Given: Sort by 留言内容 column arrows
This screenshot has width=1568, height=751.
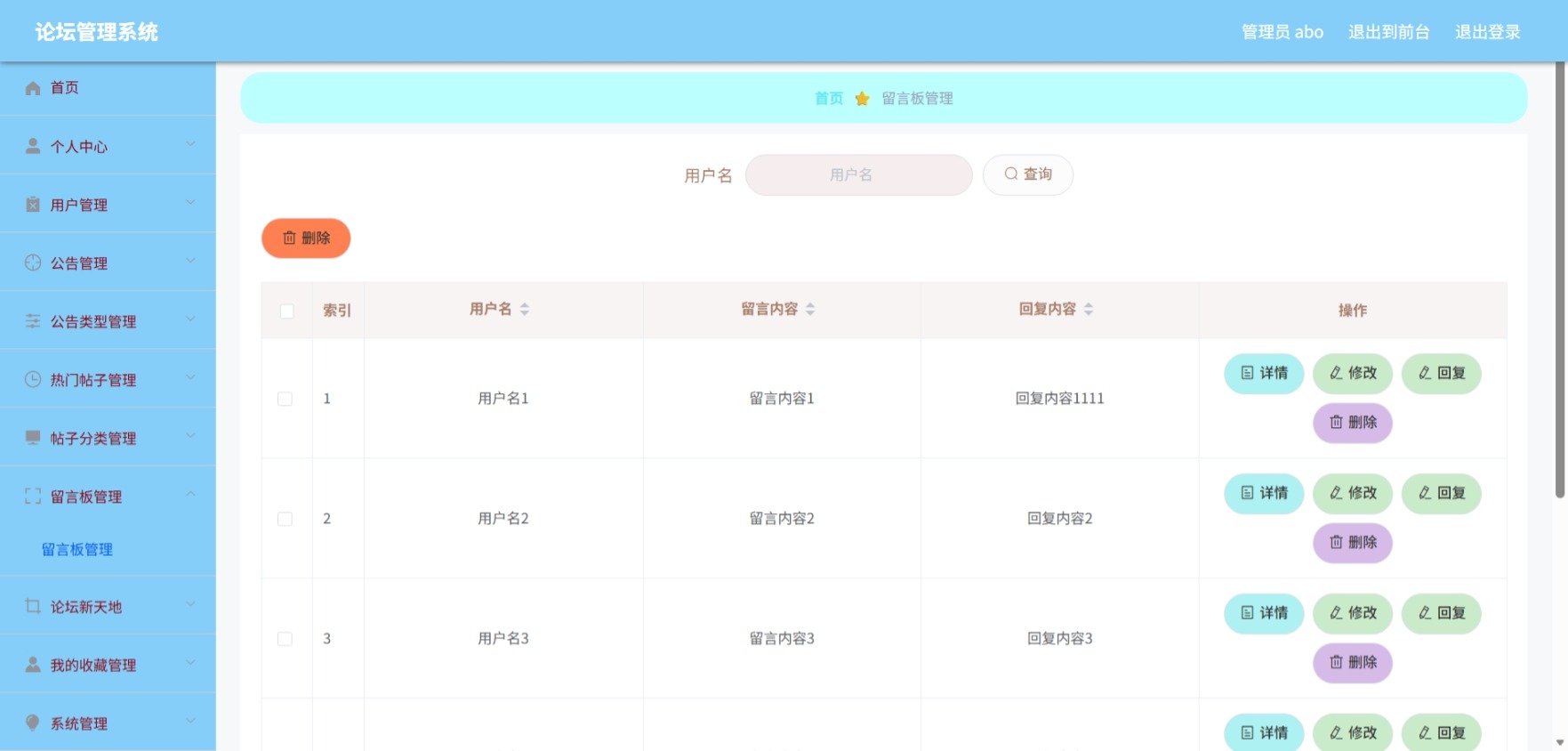Looking at the screenshot, I should [810, 309].
